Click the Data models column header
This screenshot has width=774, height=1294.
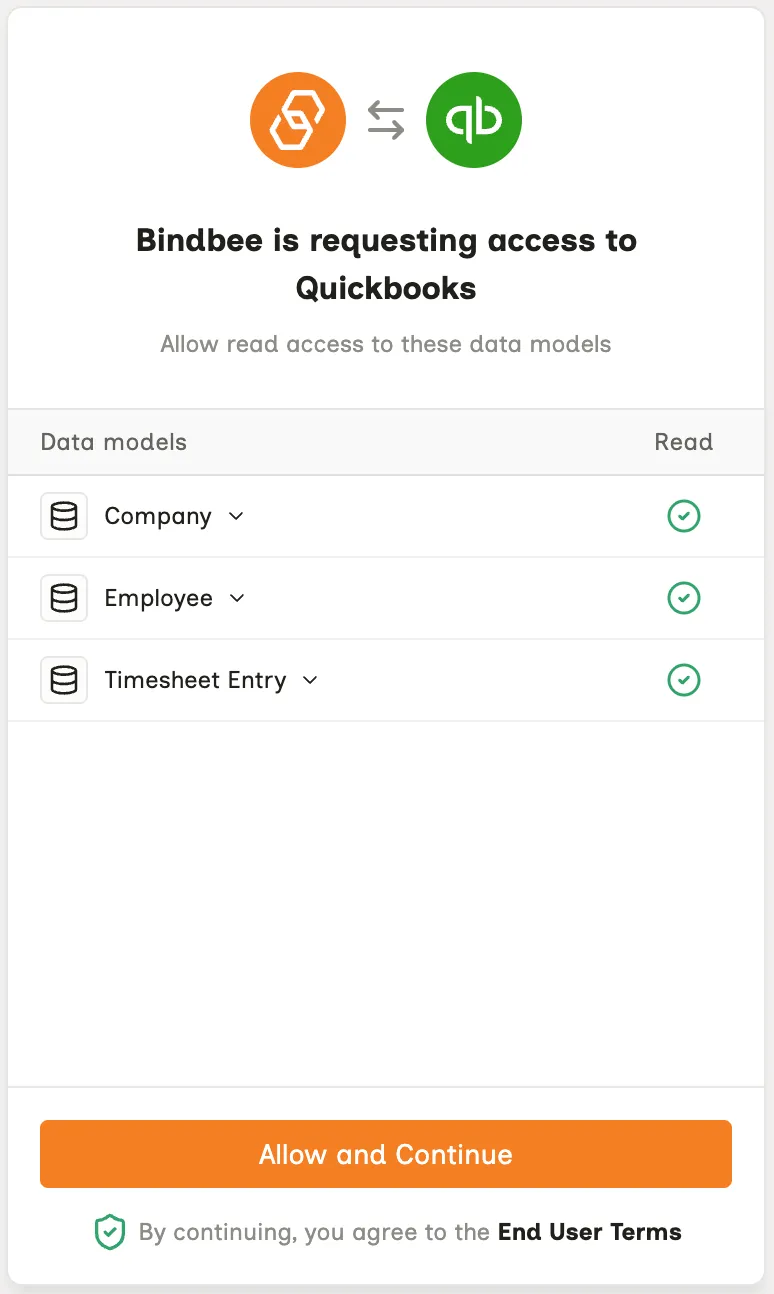click(x=114, y=442)
